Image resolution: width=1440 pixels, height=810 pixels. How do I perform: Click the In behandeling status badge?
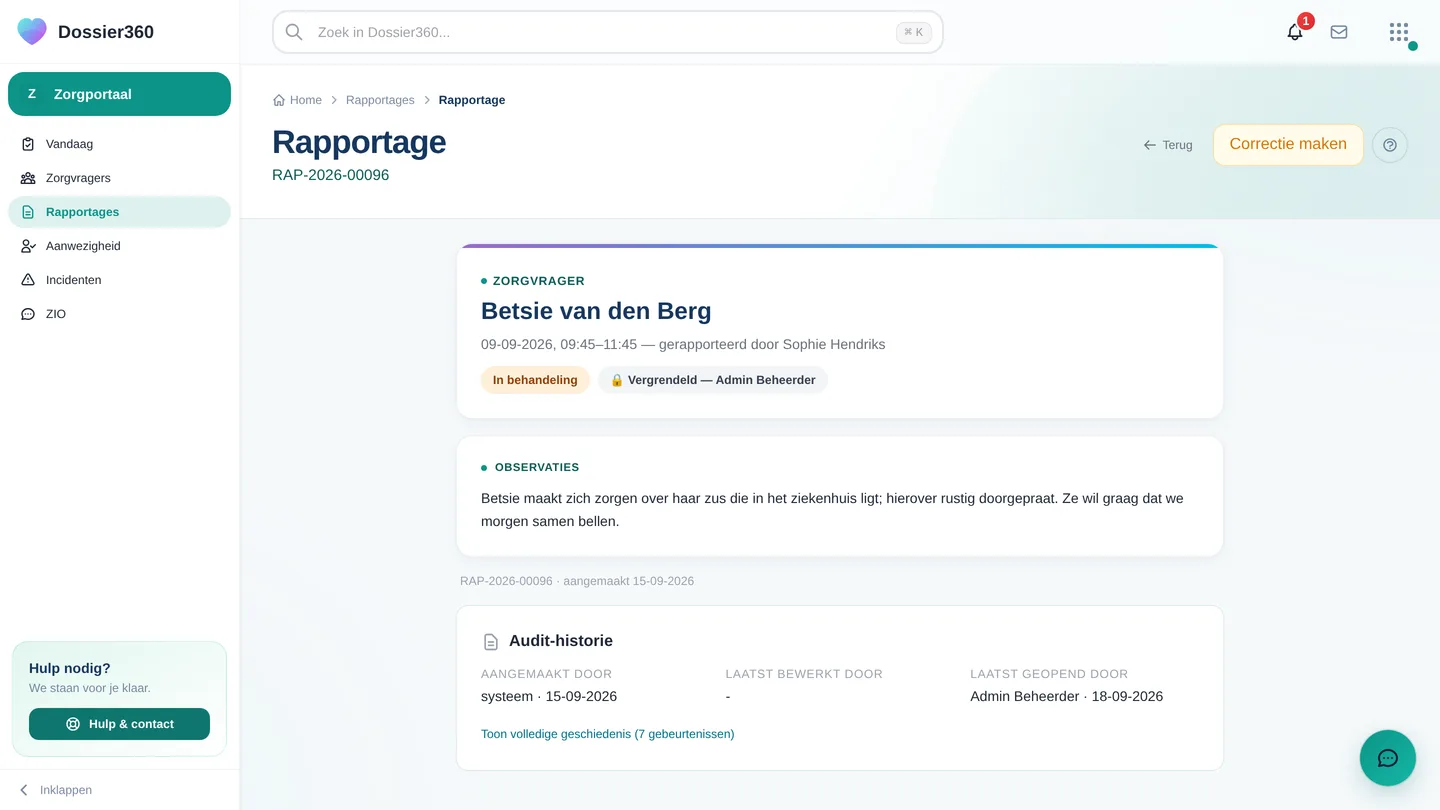tap(535, 380)
